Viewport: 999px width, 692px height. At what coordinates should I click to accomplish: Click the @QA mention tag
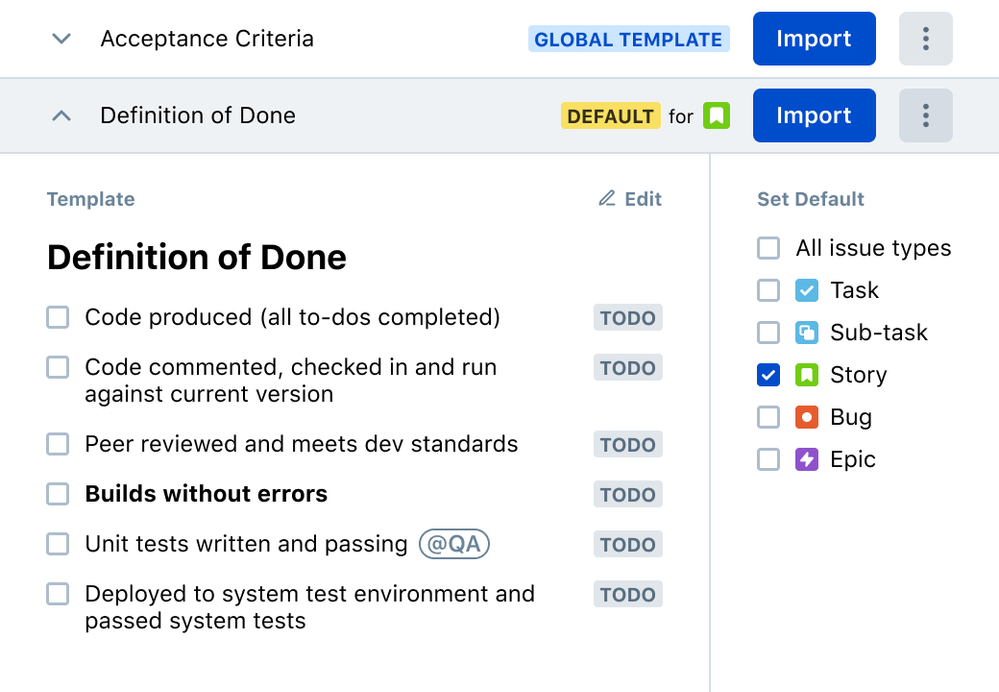pyautogui.click(x=453, y=543)
